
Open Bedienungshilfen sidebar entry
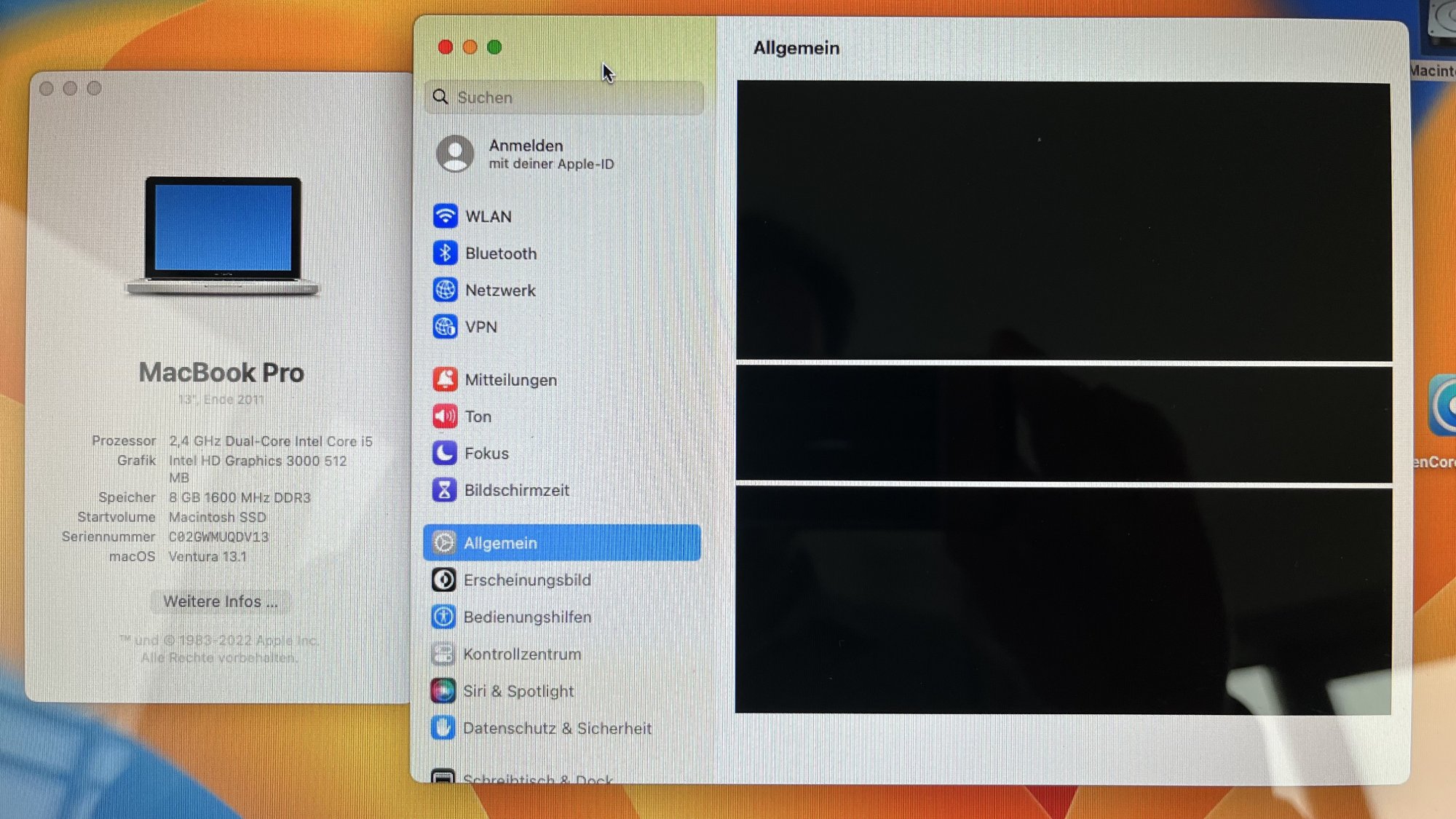coord(527,617)
